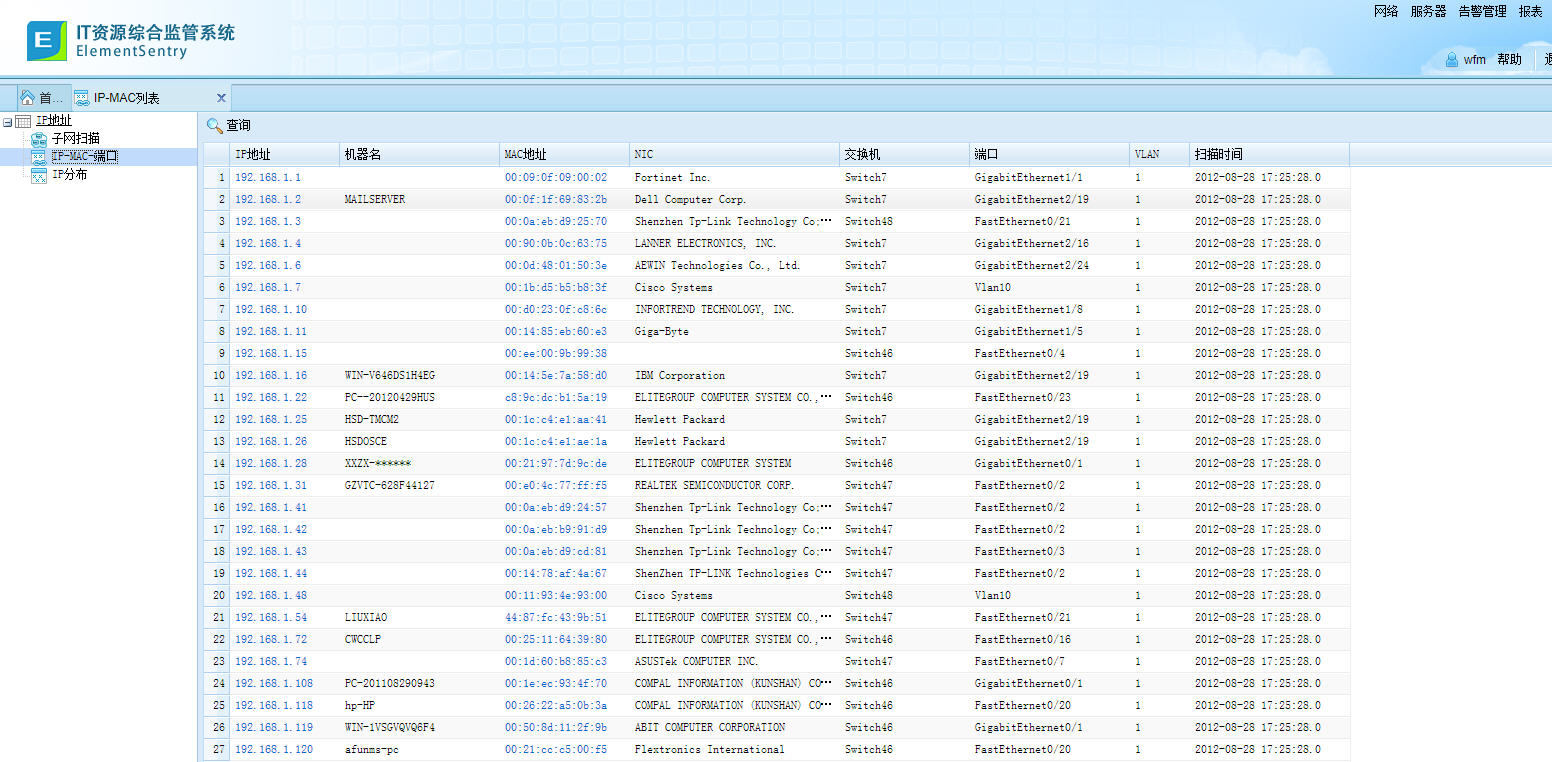Select row number 27
1552x762 pixels.
pos(219,749)
